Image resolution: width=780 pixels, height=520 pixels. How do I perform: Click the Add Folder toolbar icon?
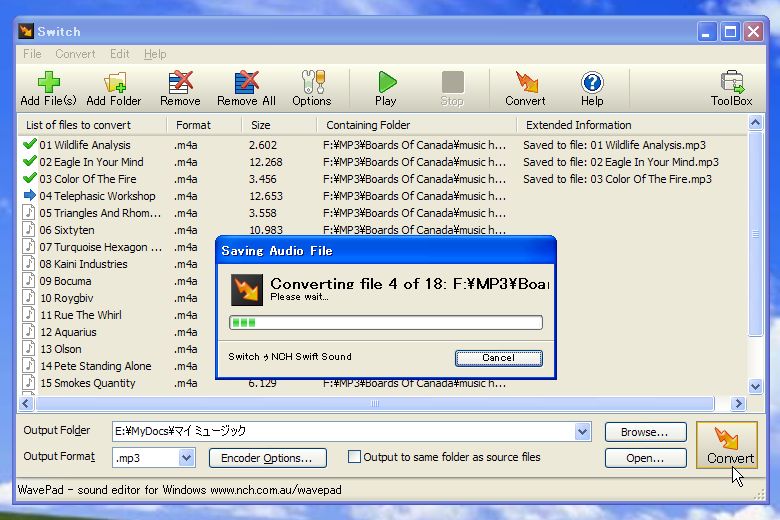(114, 82)
